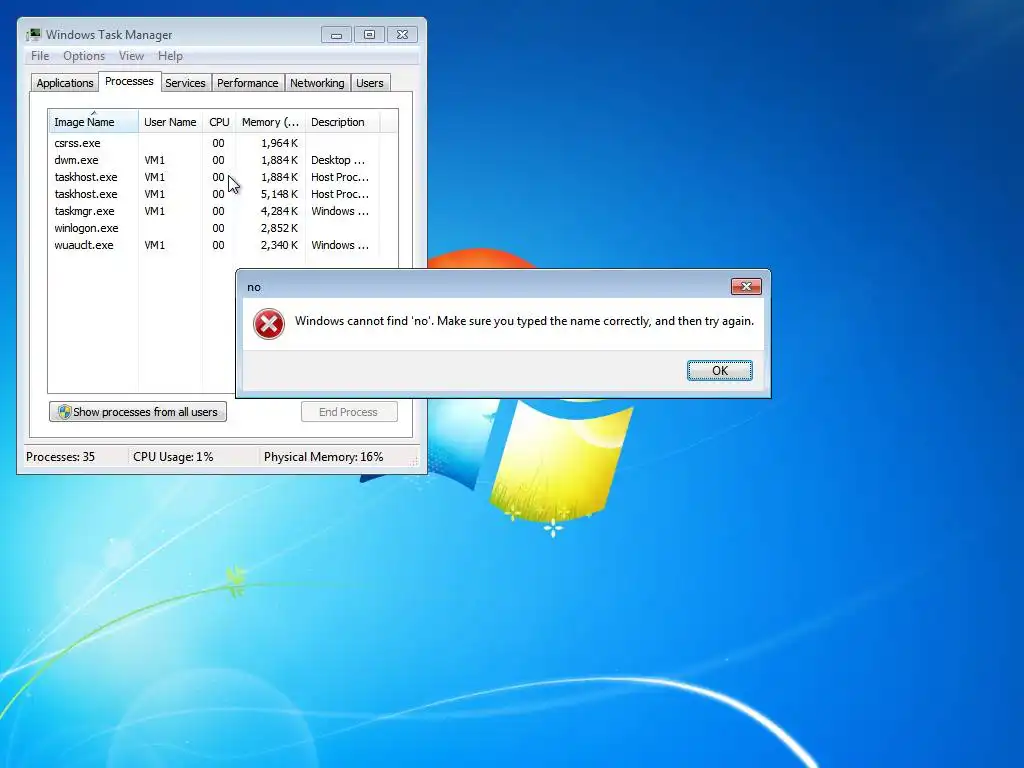Sort by CPU column header
The height and width of the screenshot is (768, 1024).
pos(219,122)
